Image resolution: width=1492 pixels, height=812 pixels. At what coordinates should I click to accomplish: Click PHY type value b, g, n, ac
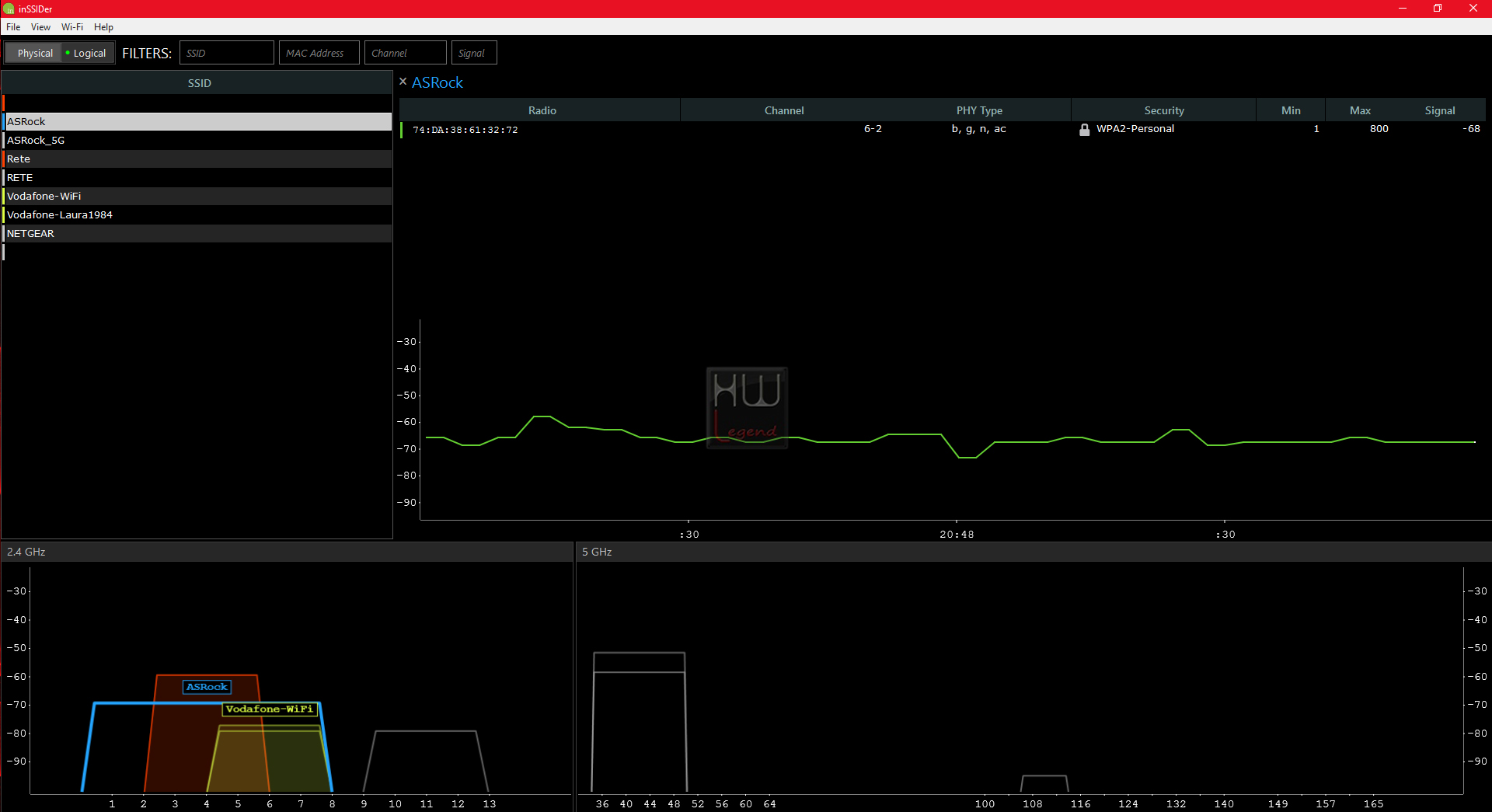[979, 129]
